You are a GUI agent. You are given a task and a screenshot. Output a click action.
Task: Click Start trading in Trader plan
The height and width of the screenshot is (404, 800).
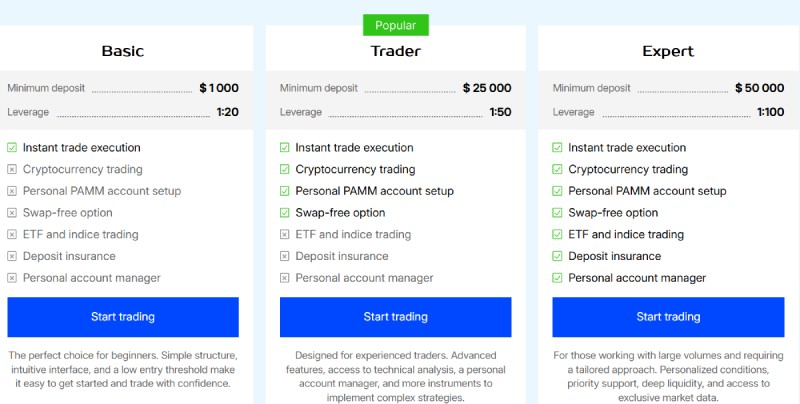click(395, 317)
